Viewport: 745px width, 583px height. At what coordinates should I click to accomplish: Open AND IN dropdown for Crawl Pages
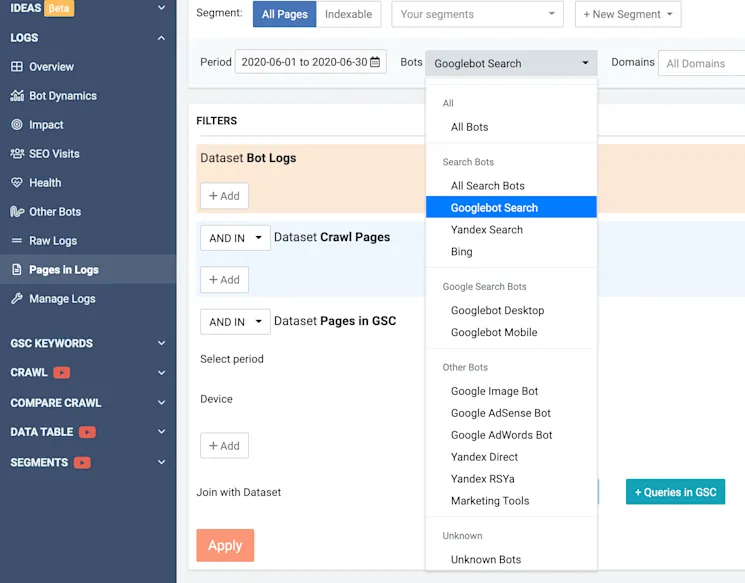pyautogui.click(x=235, y=238)
